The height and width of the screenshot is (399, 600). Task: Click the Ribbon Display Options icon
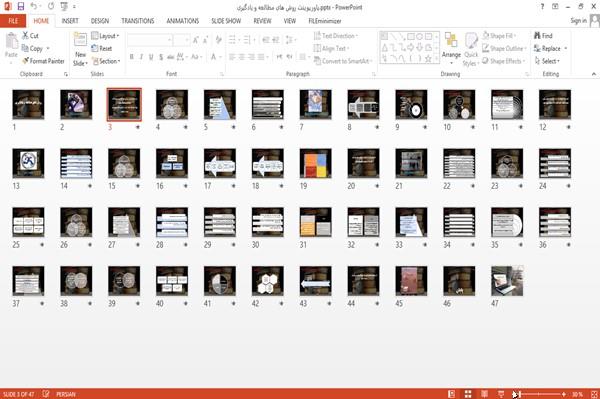[555, 7]
